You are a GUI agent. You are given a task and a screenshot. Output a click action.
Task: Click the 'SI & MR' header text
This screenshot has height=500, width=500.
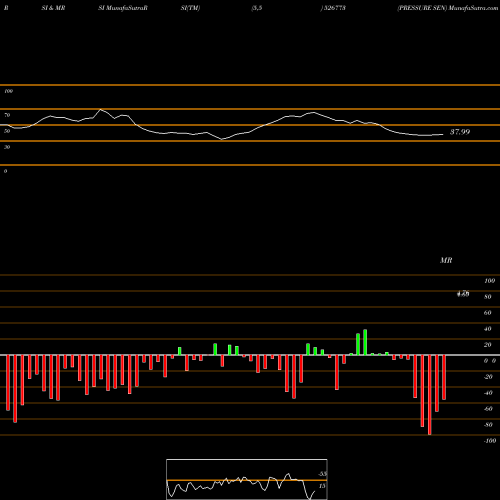pyautogui.click(x=53, y=8)
